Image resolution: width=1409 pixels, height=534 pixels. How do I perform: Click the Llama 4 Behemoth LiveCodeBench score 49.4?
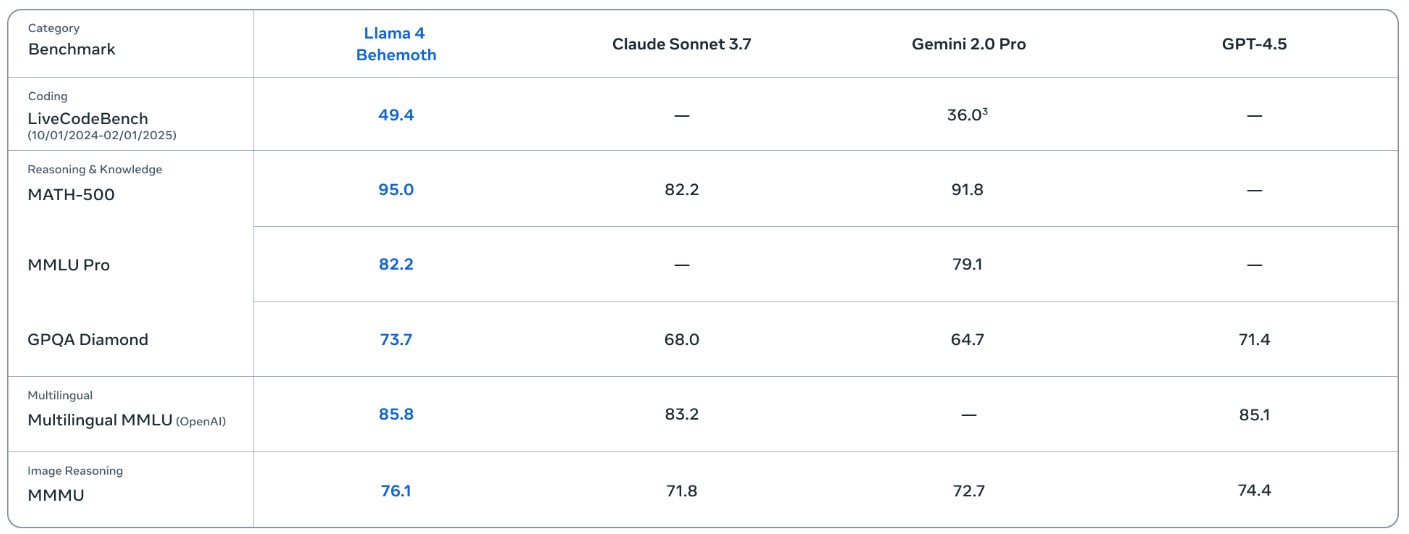coord(396,115)
